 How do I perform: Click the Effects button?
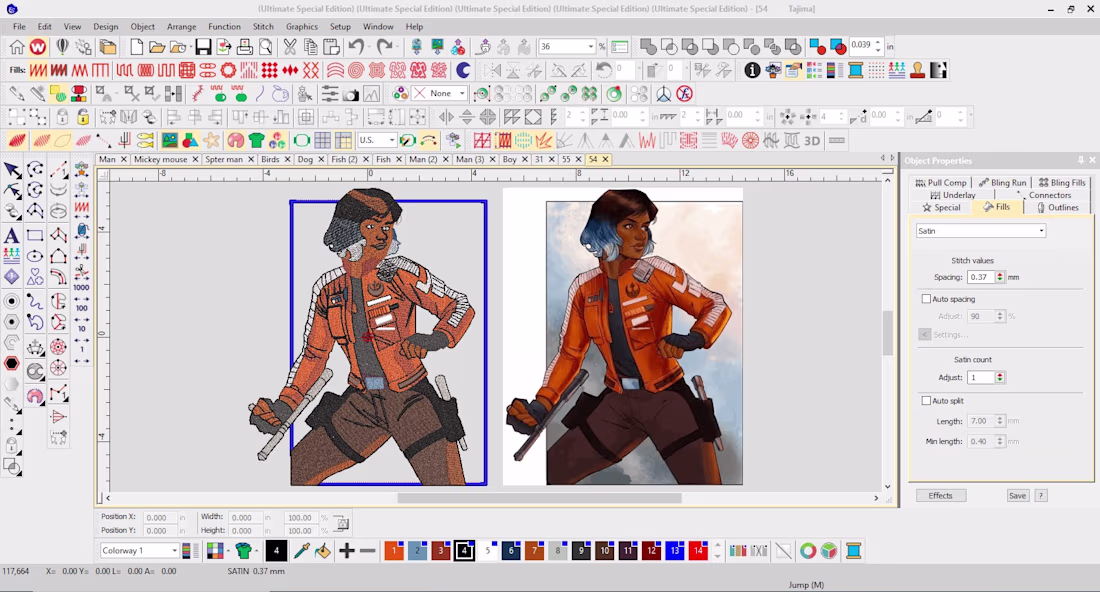tap(941, 496)
